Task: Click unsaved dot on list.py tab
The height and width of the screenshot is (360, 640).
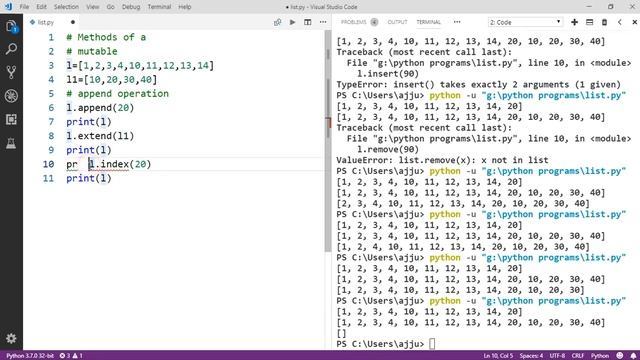Action: point(73,22)
